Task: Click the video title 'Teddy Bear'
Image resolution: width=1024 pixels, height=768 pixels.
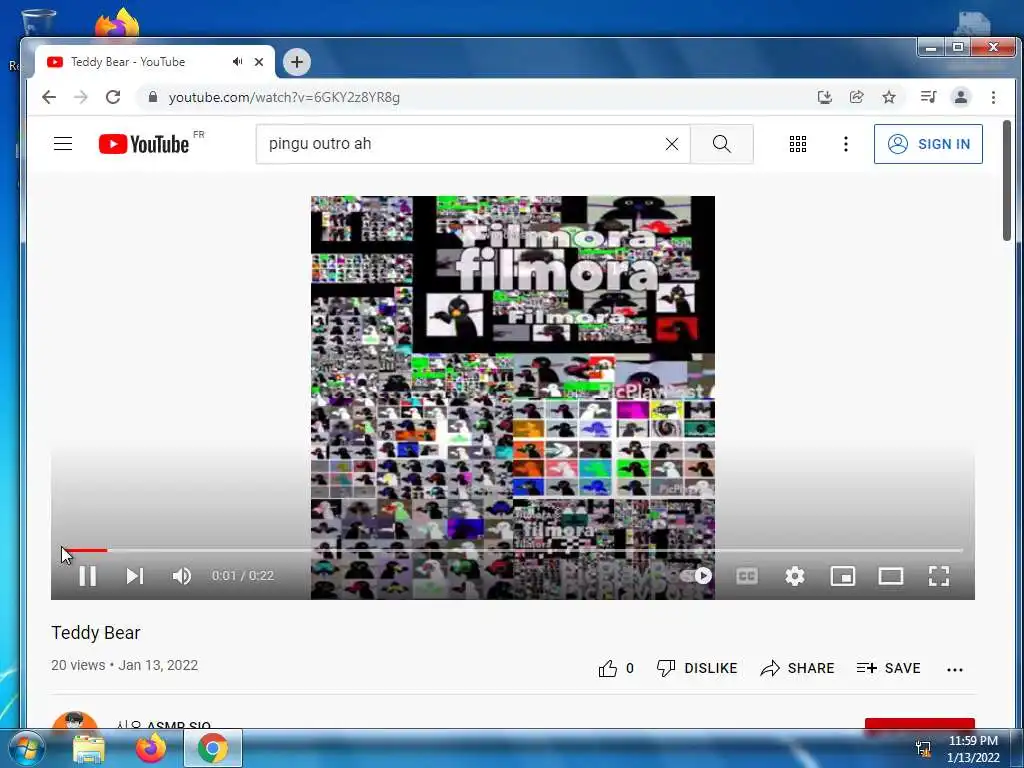Action: (96, 633)
